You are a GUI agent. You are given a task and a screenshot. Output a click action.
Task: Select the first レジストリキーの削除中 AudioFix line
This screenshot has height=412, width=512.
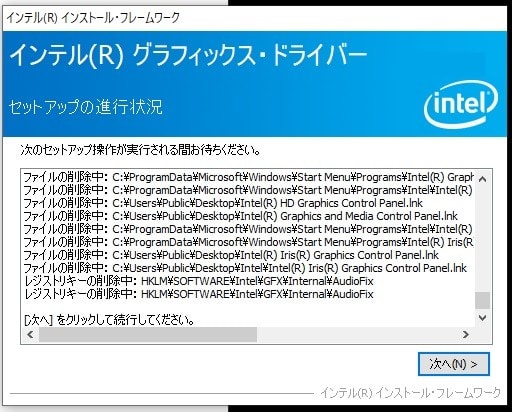pos(199,281)
